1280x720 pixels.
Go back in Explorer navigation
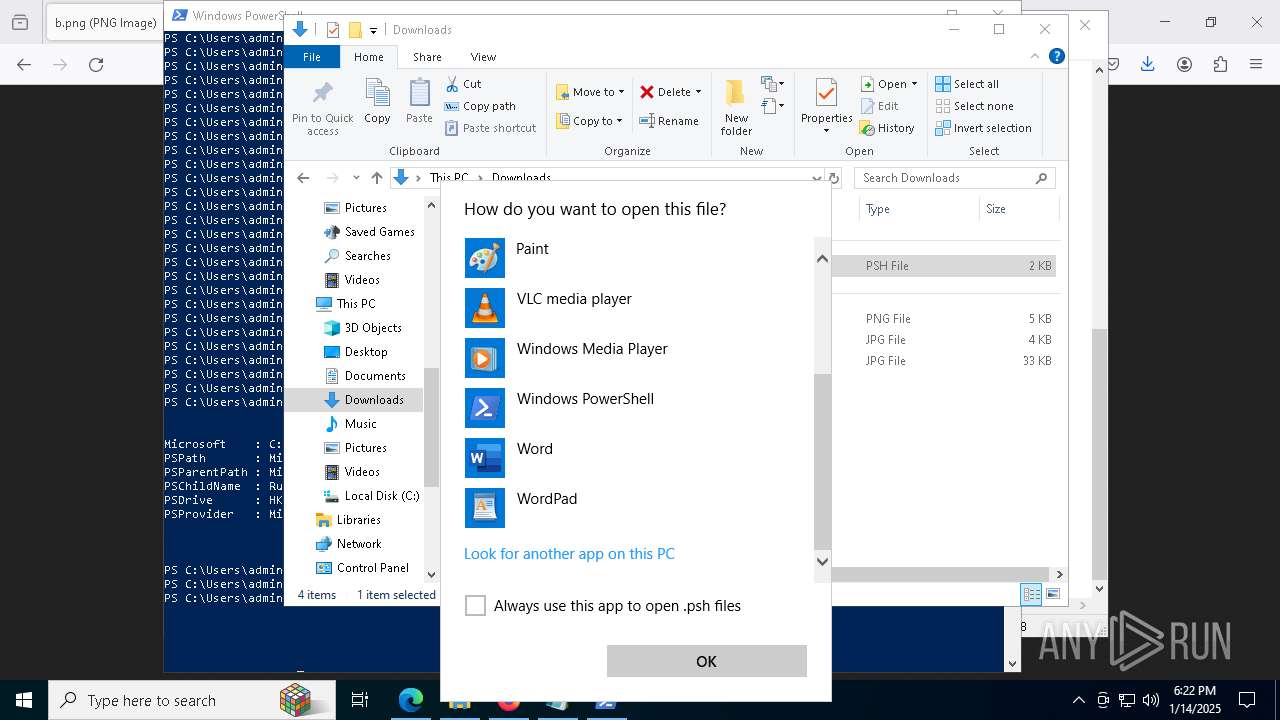pos(303,178)
